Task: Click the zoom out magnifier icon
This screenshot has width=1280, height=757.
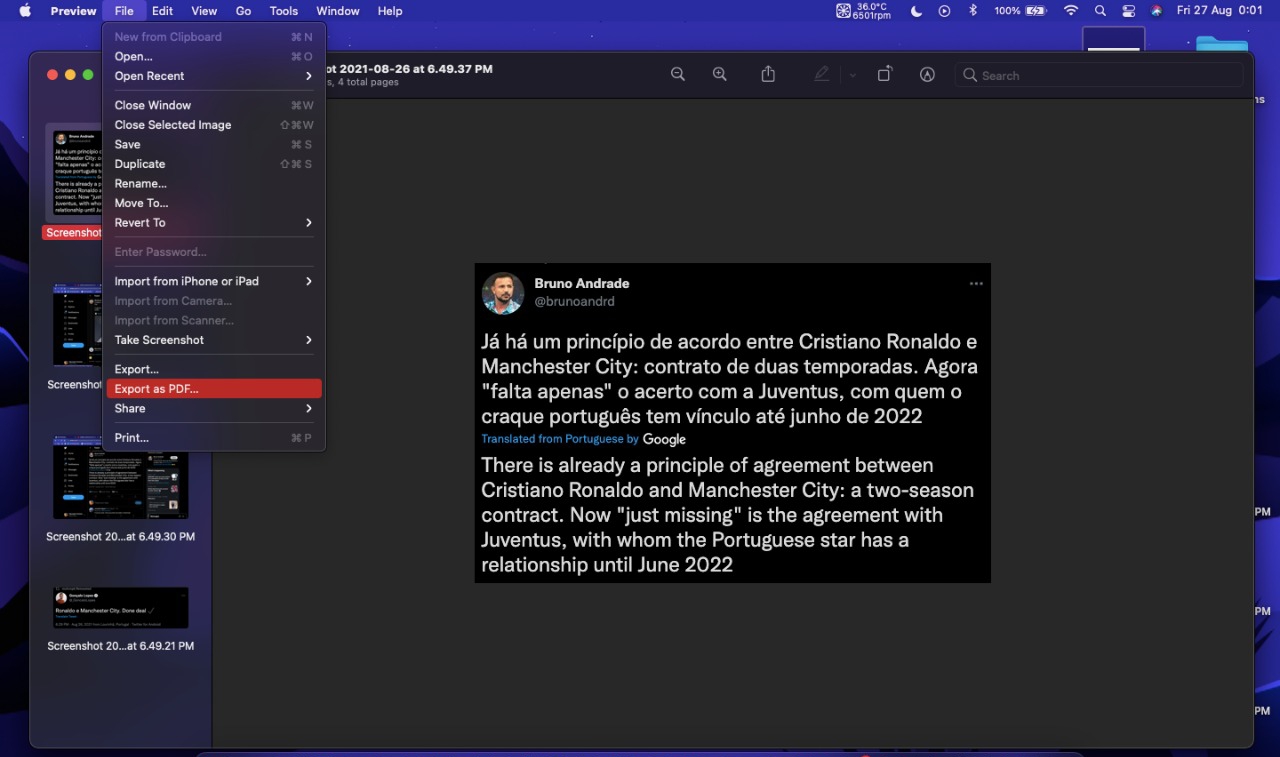Action: point(678,75)
